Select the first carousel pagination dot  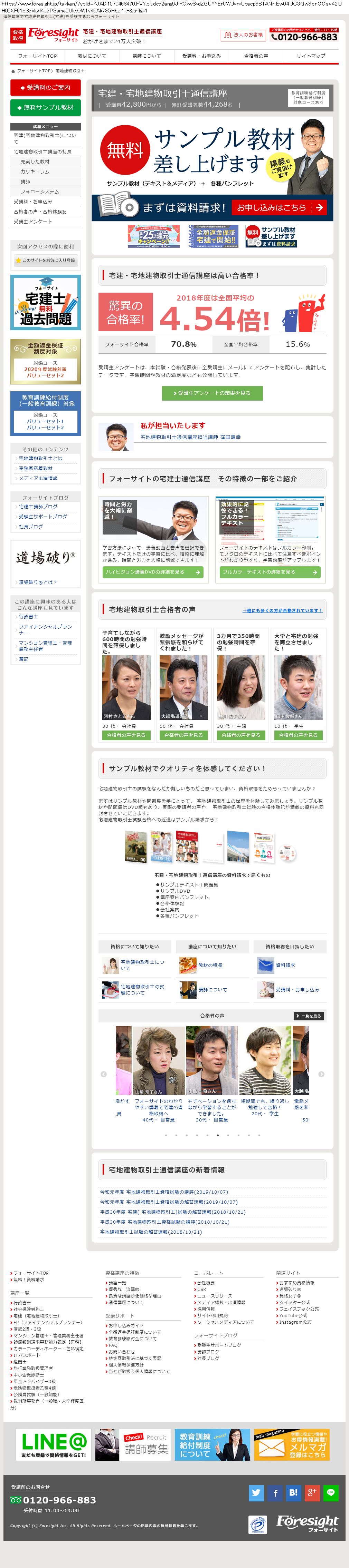pyautogui.click(x=166, y=1135)
